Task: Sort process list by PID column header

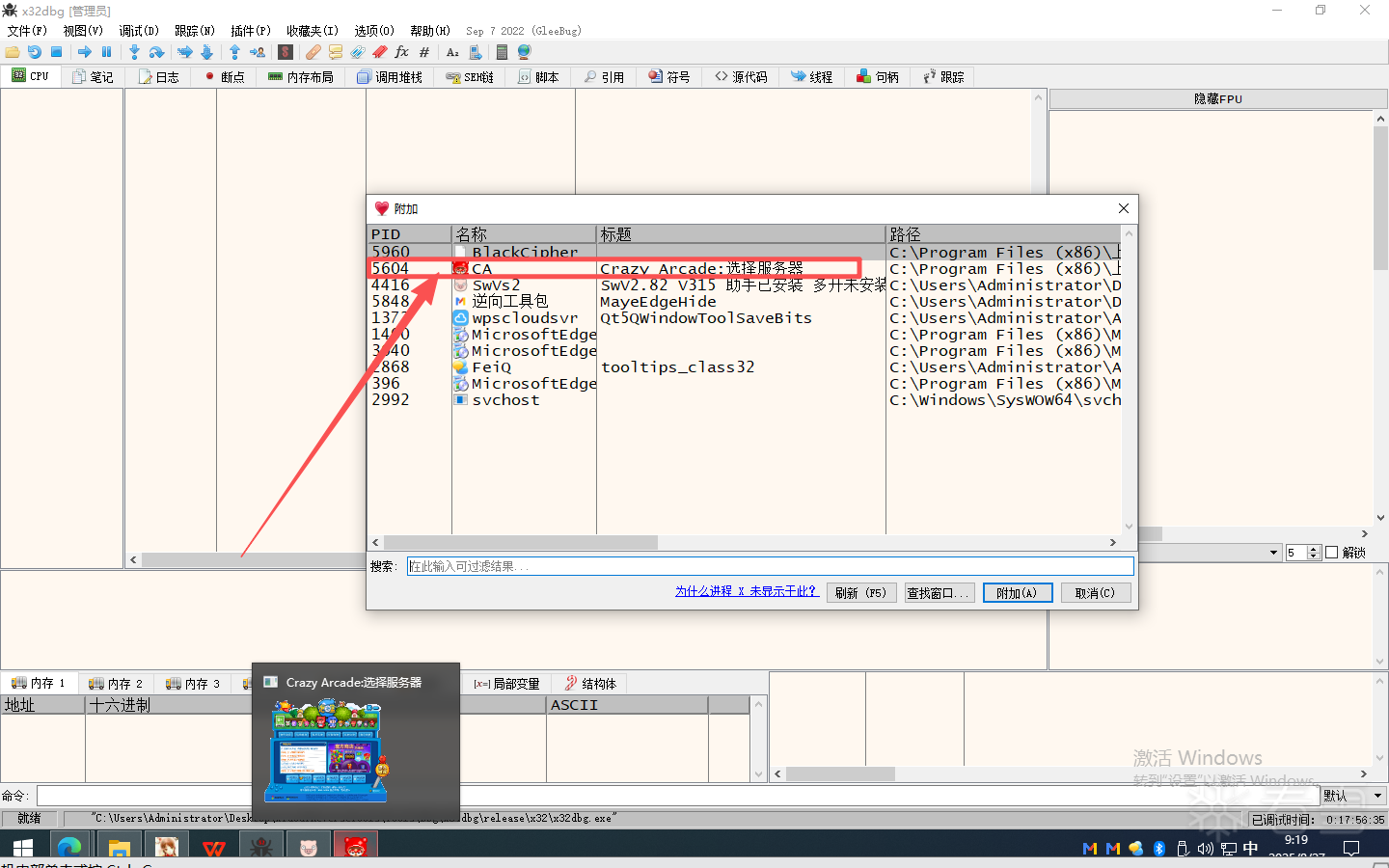Action: [410, 234]
